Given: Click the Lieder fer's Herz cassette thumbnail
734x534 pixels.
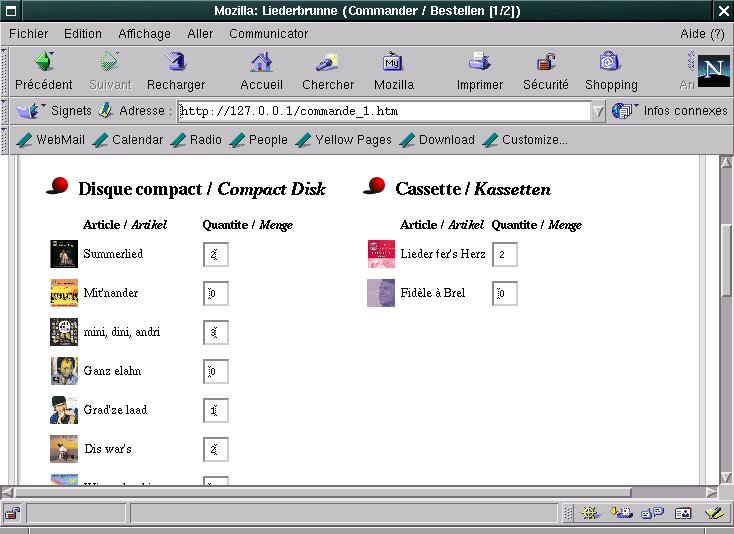Looking at the screenshot, I should coord(381,254).
